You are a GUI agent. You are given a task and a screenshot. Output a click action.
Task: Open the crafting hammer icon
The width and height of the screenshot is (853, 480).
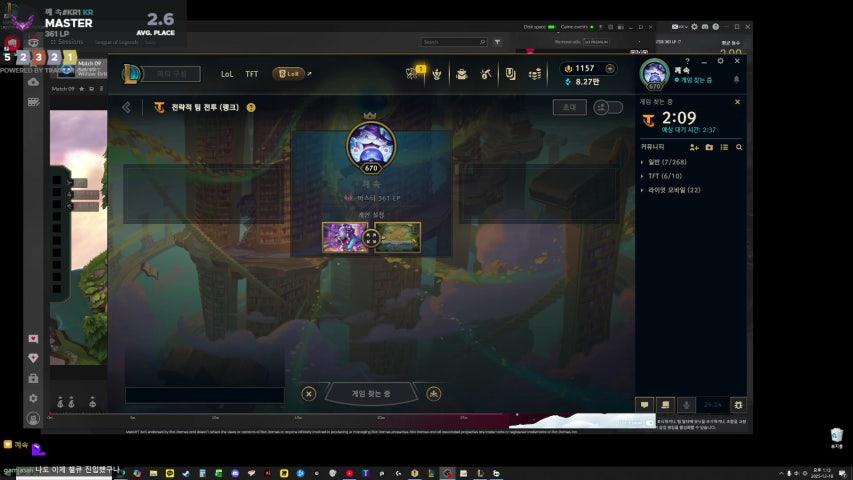click(x=486, y=74)
